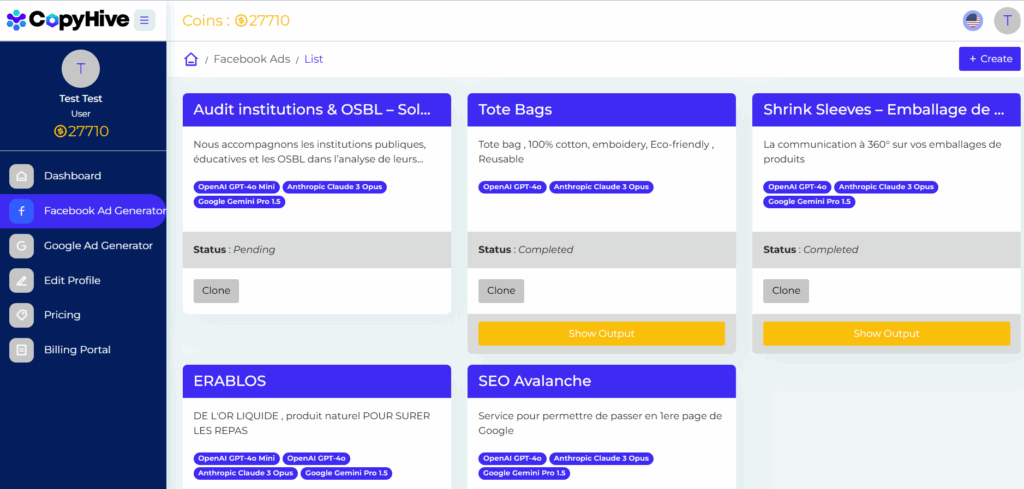
Task: Open the user avatar menu top right
Action: point(1007,21)
